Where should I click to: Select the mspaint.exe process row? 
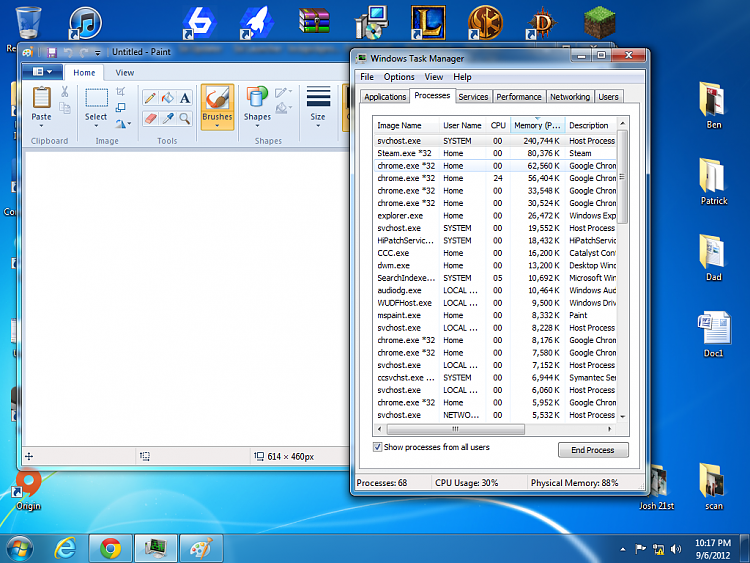point(496,315)
